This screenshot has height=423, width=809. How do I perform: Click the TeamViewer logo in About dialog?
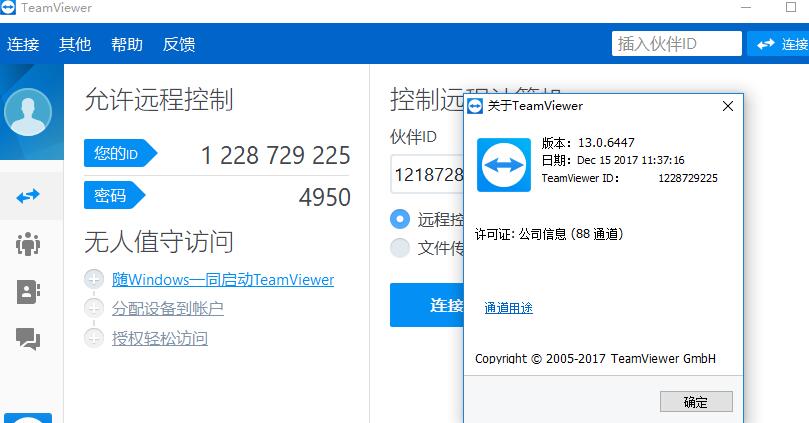tap(504, 165)
